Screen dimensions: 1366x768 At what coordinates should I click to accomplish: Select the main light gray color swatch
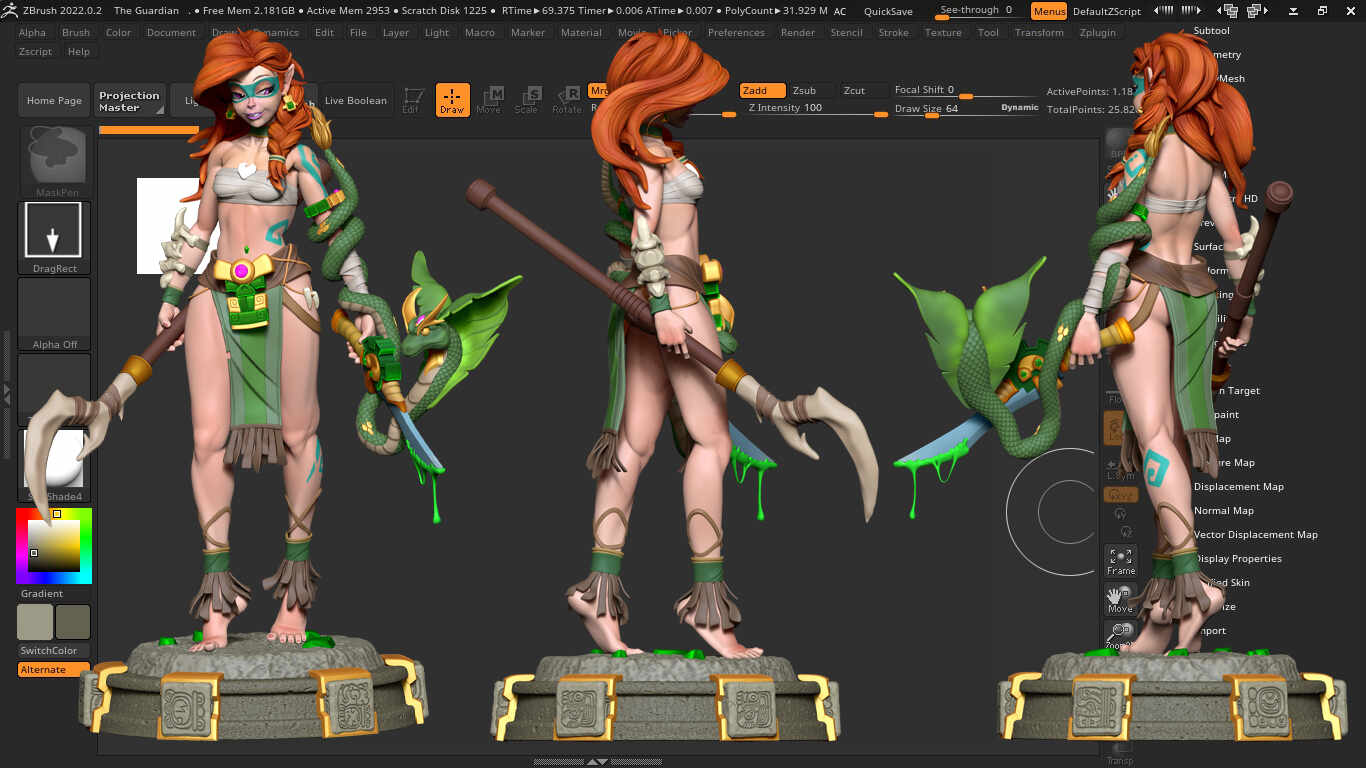[35, 622]
